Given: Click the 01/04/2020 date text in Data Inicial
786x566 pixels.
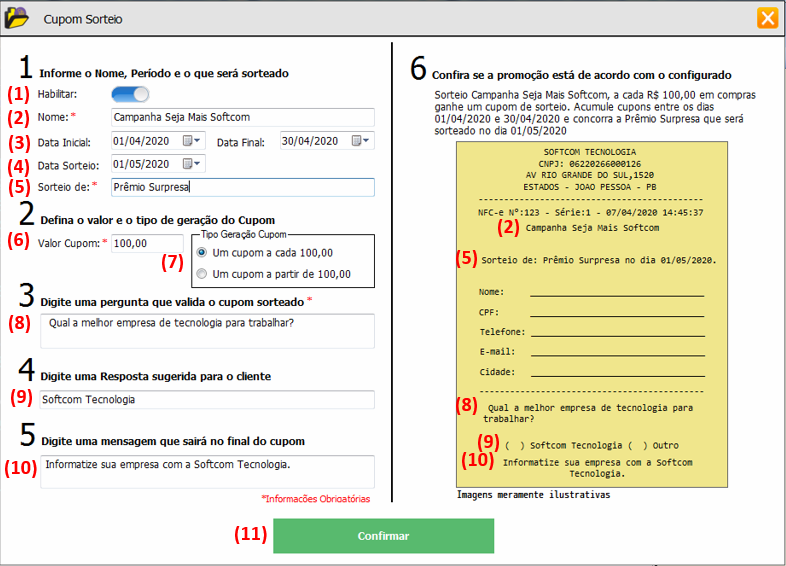Looking at the screenshot, I should click(144, 141).
